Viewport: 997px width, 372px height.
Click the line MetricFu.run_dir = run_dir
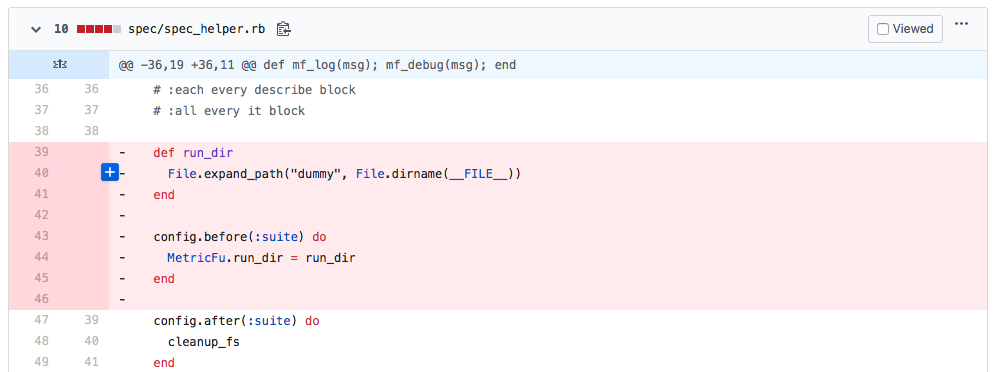tap(261, 258)
